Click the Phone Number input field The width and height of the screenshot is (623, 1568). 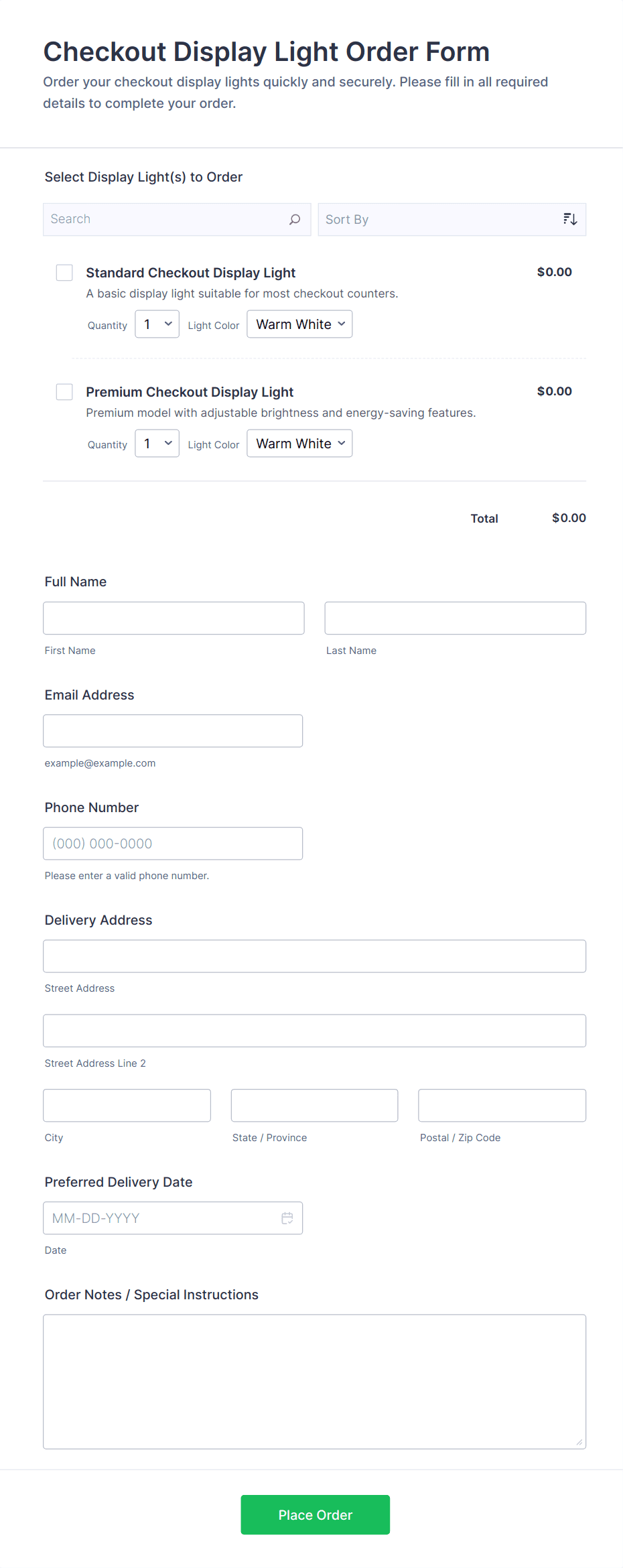click(x=173, y=843)
